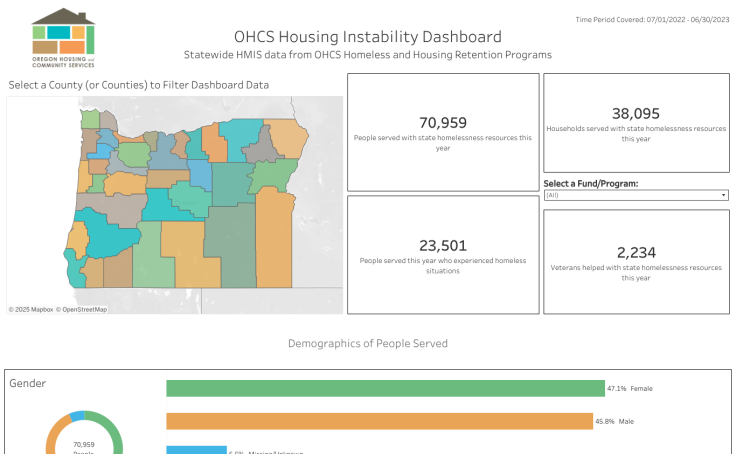
Task: Open the Select a Fund/Program dropdown
Action: (635, 196)
